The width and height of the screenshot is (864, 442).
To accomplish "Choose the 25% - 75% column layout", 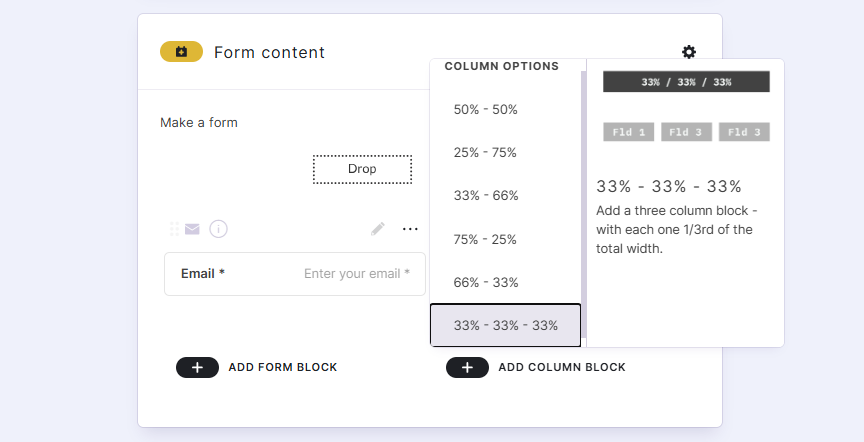I will point(486,152).
